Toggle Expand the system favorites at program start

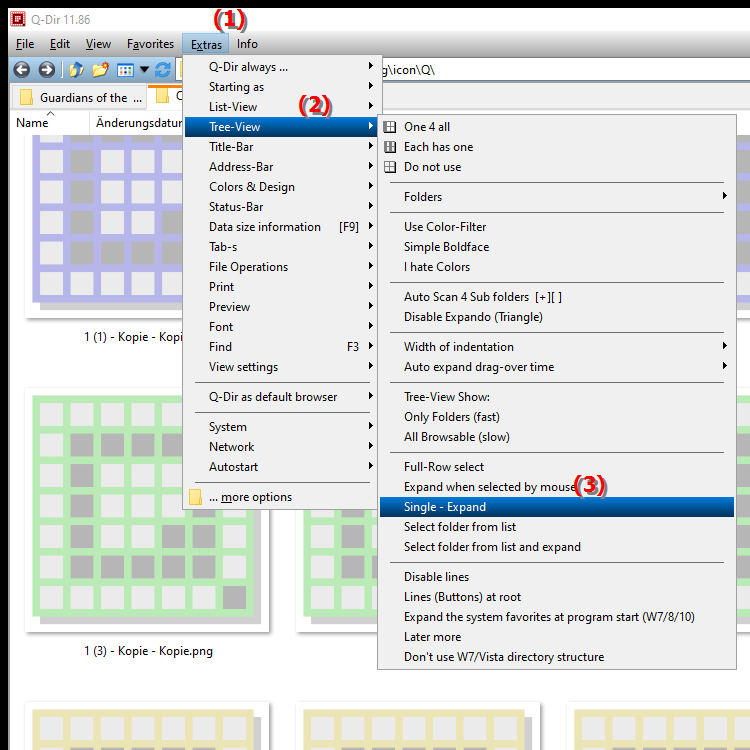pos(557,617)
